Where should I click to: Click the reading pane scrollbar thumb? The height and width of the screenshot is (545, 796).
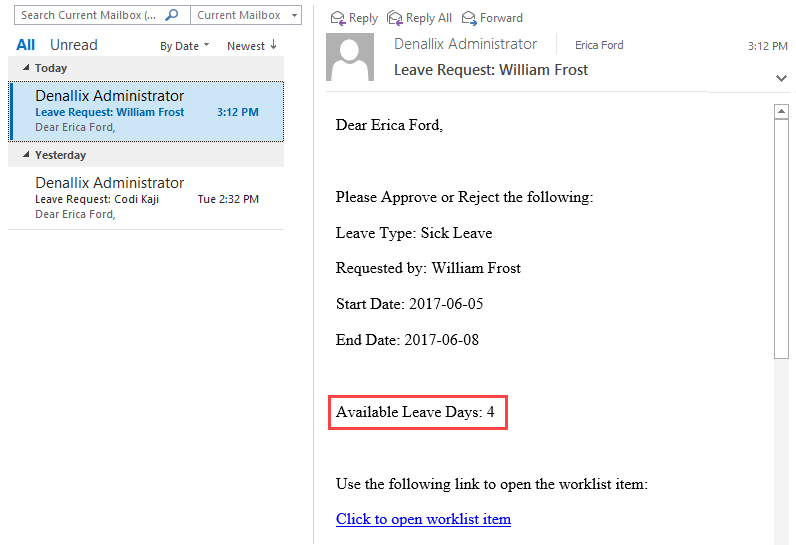pyautogui.click(x=781, y=239)
